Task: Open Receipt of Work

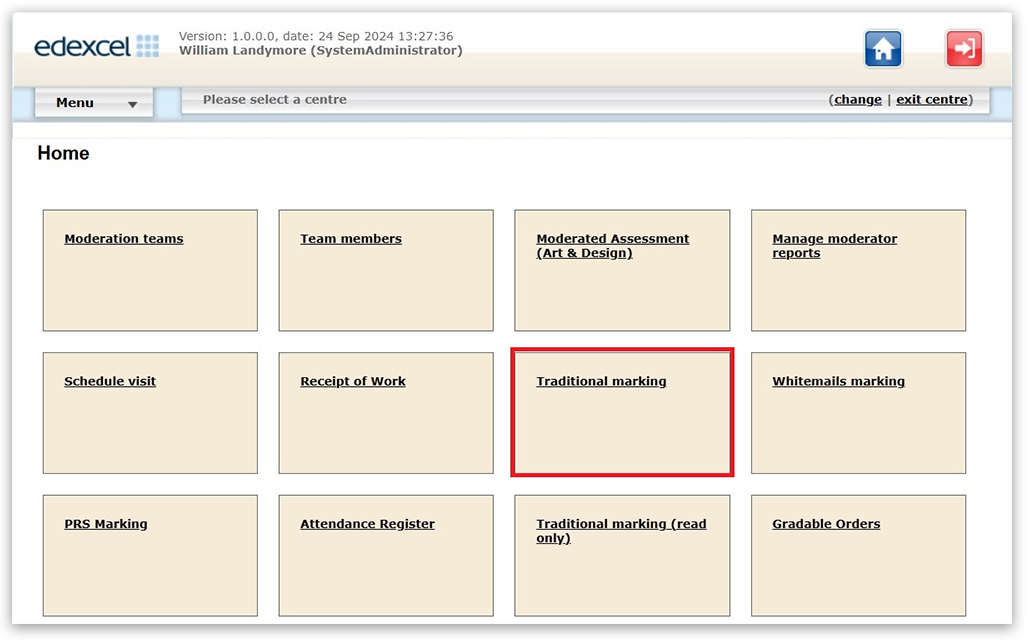Action: point(353,381)
